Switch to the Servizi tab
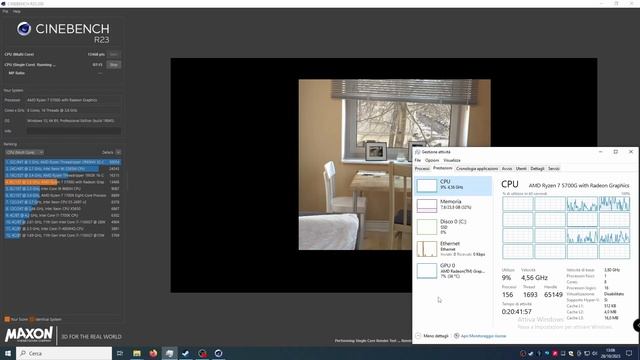The image size is (640, 360). coord(553,169)
